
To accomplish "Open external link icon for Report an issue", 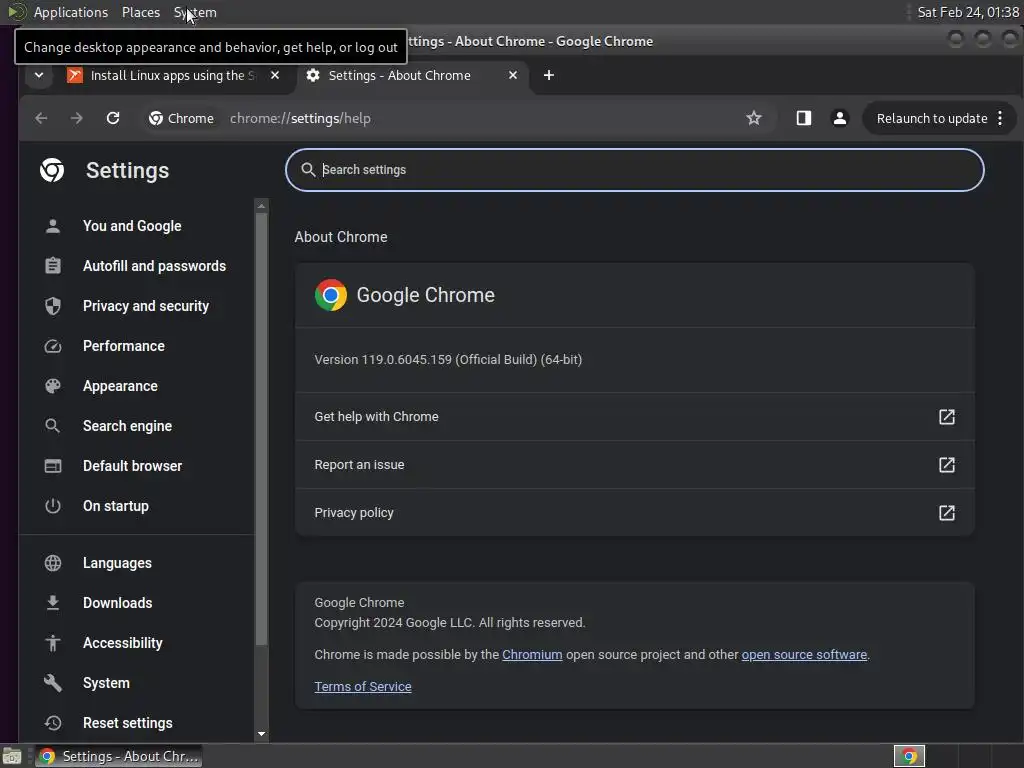I will pyautogui.click(x=946, y=464).
